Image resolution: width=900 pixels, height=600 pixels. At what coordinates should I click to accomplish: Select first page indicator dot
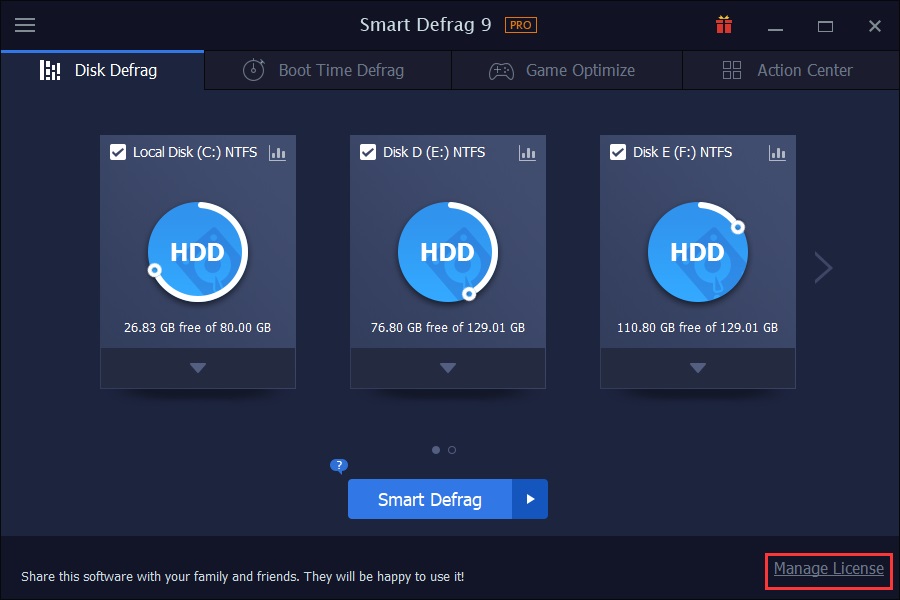pyautogui.click(x=436, y=450)
